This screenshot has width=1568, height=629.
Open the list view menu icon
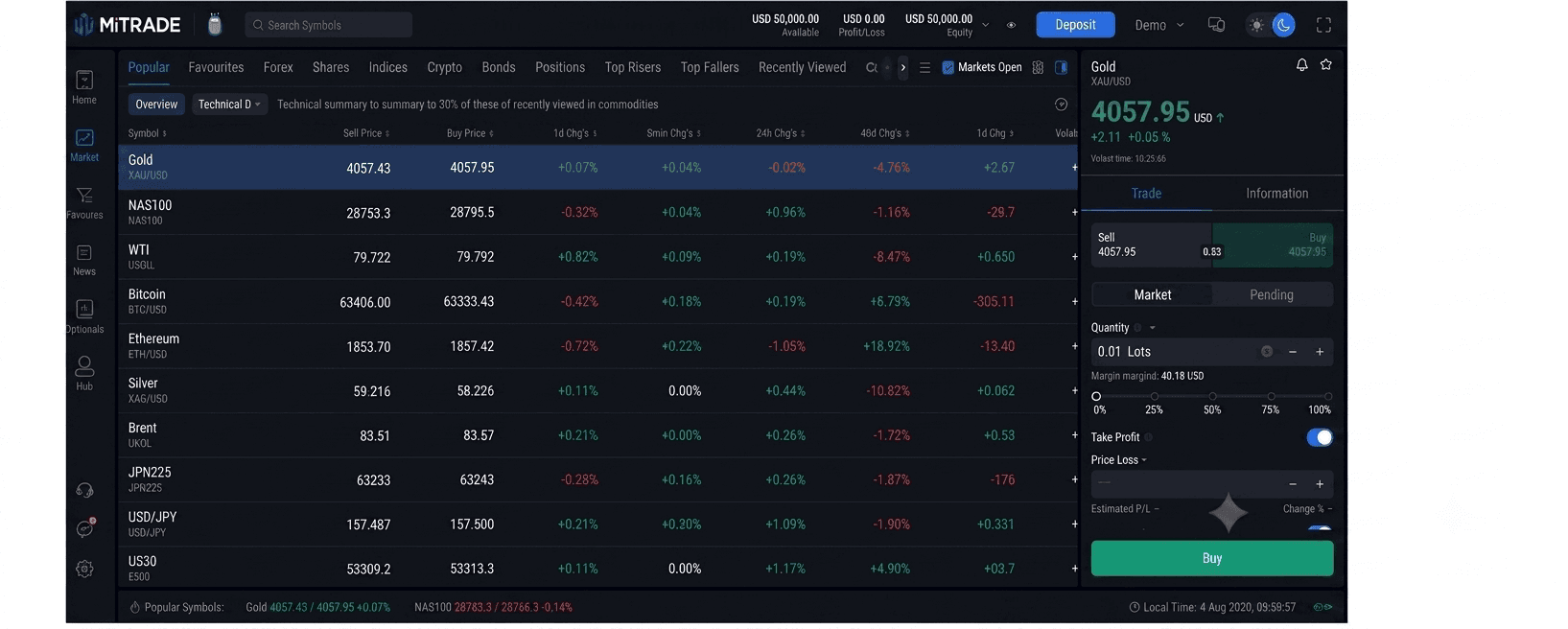tap(924, 67)
